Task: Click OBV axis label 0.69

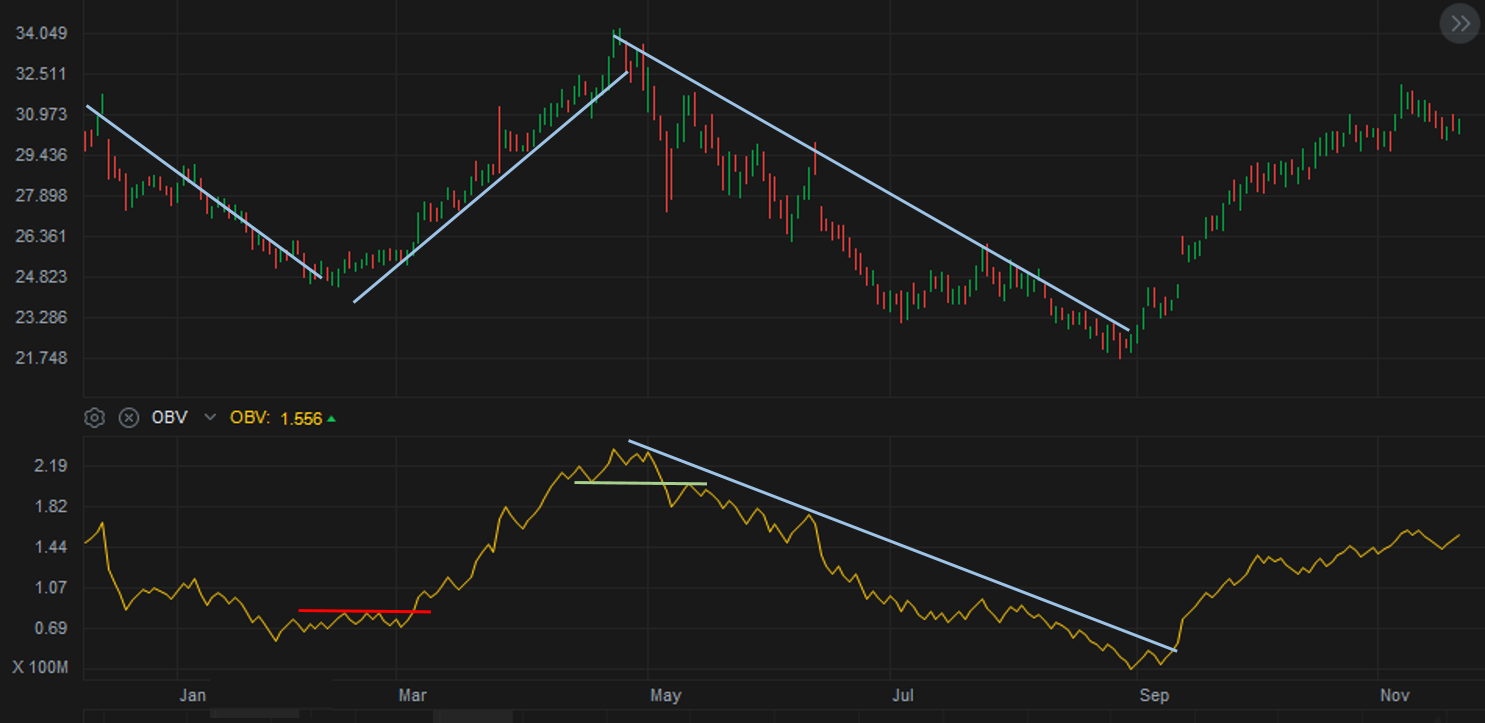Action: click(x=50, y=629)
